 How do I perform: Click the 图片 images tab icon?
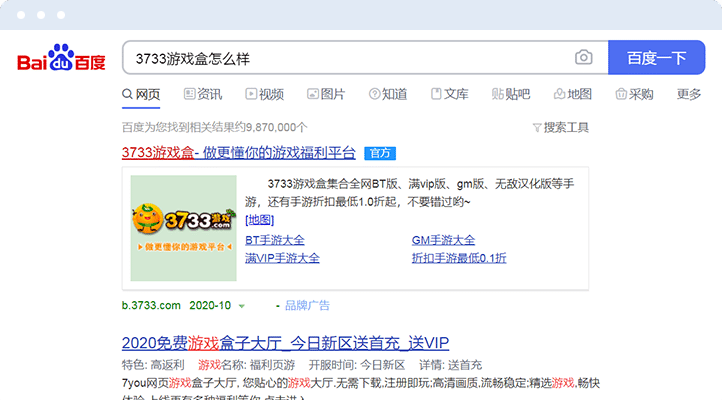point(312,94)
